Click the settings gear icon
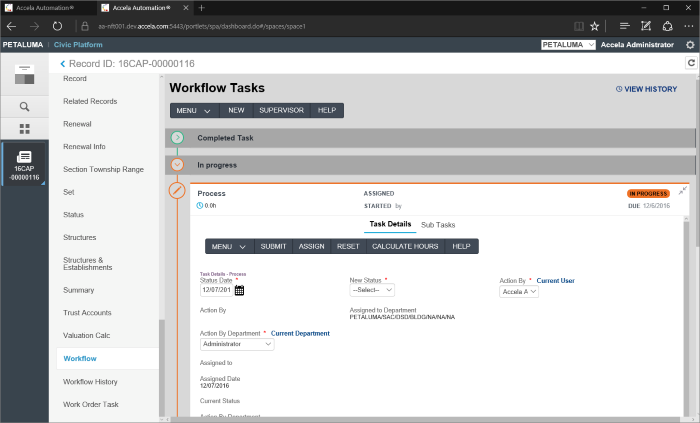The width and height of the screenshot is (700, 423). 690,45
